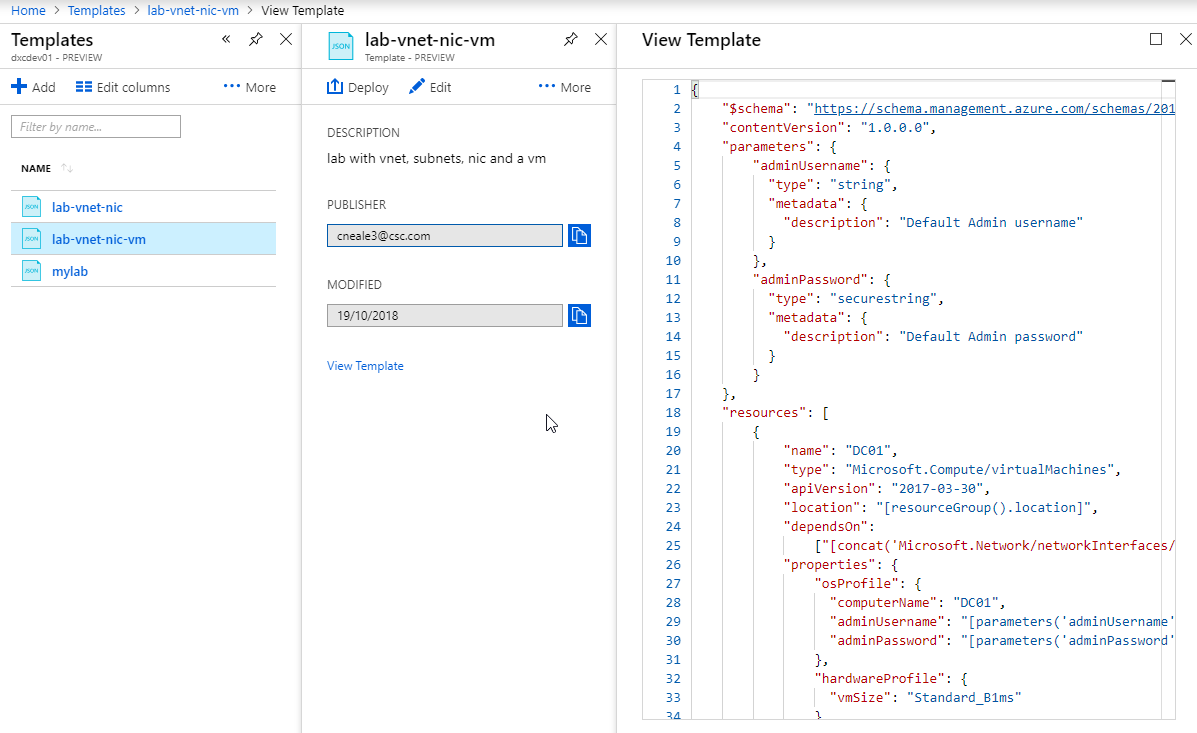1197x733 pixels.
Task: Pin the lab-vnet-nic-vm blade
Action: (x=570, y=39)
